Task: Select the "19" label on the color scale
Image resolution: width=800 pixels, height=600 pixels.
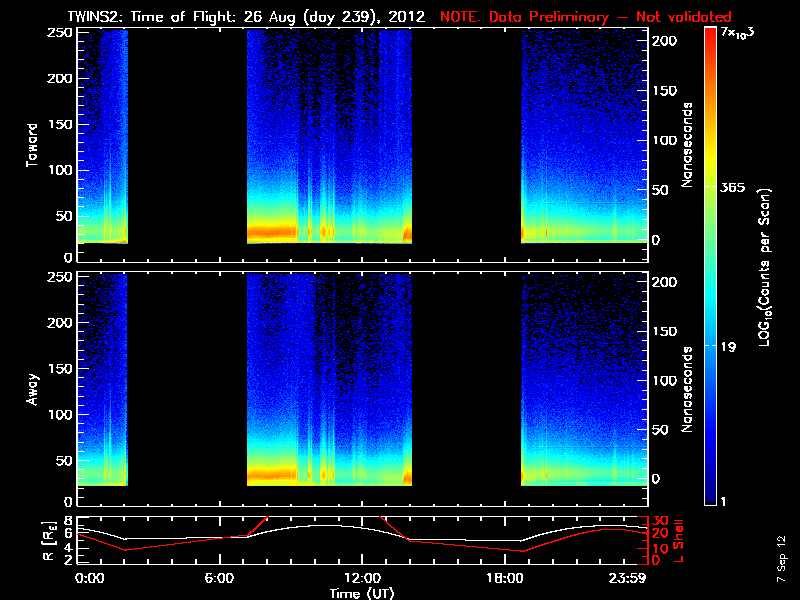Action: [729, 345]
